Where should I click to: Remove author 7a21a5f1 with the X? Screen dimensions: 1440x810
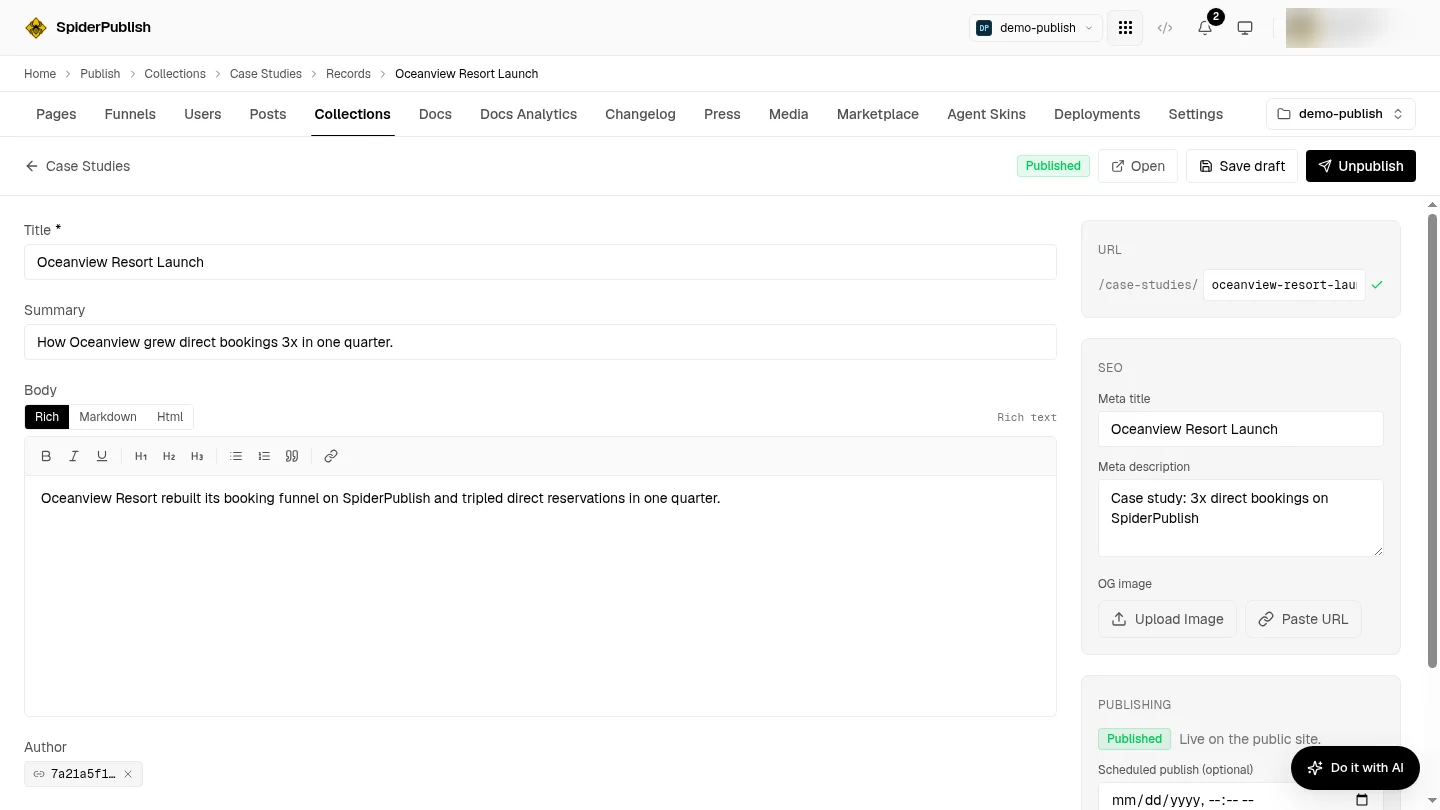128,774
